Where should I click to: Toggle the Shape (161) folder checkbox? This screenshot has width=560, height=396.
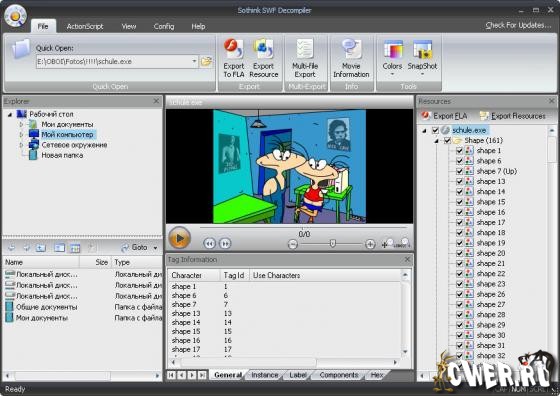pyautogui.click(x=447, y=140)
